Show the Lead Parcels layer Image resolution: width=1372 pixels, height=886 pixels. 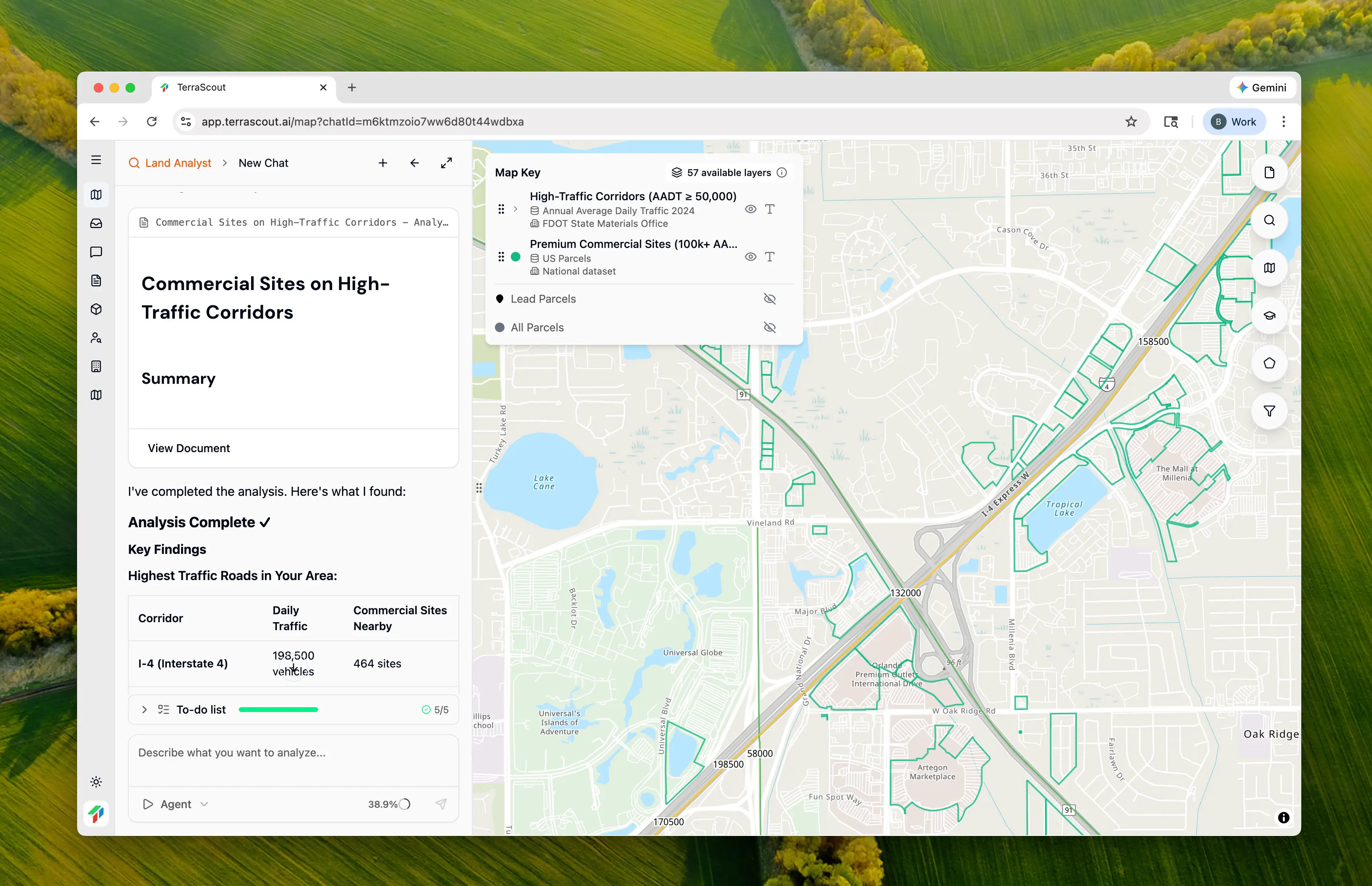coord(769,299)
